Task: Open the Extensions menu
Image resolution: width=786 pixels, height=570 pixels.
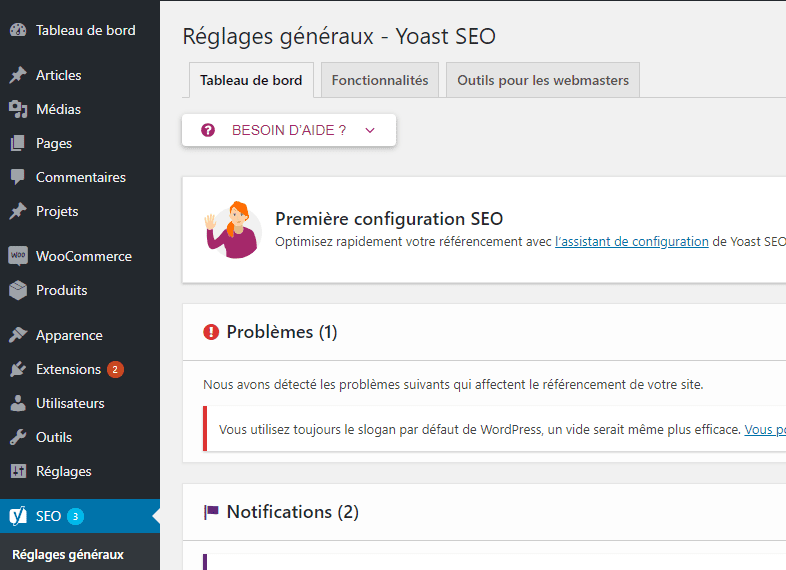Action: tap(80, 369)
